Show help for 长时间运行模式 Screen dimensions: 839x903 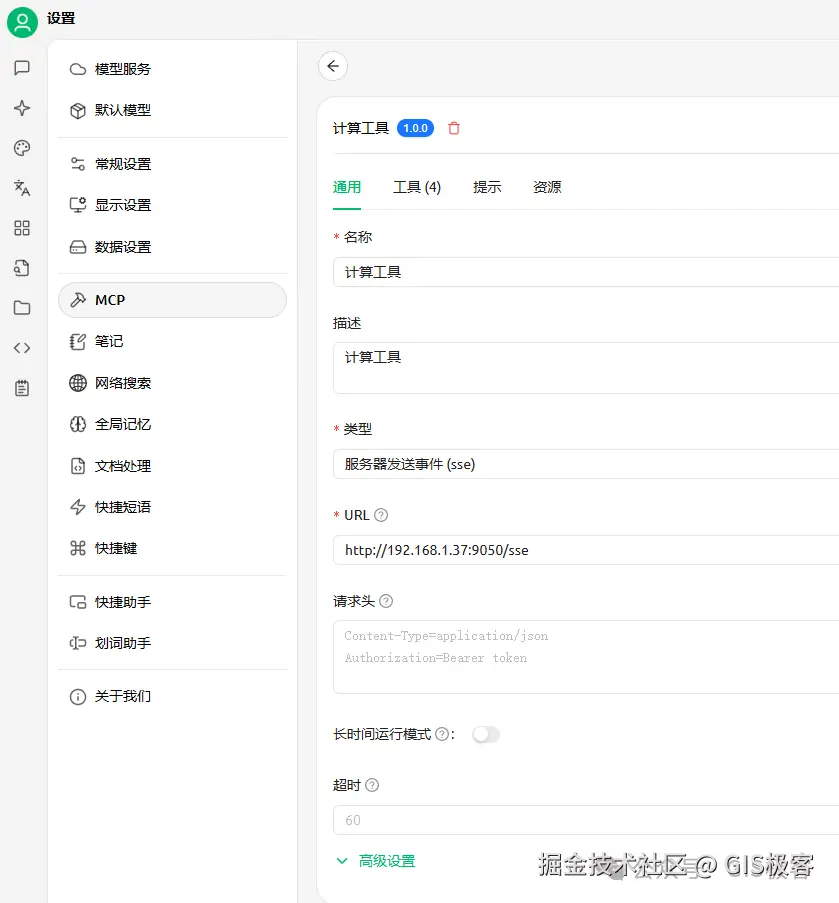pyautogui.click(x=442, y=734)
